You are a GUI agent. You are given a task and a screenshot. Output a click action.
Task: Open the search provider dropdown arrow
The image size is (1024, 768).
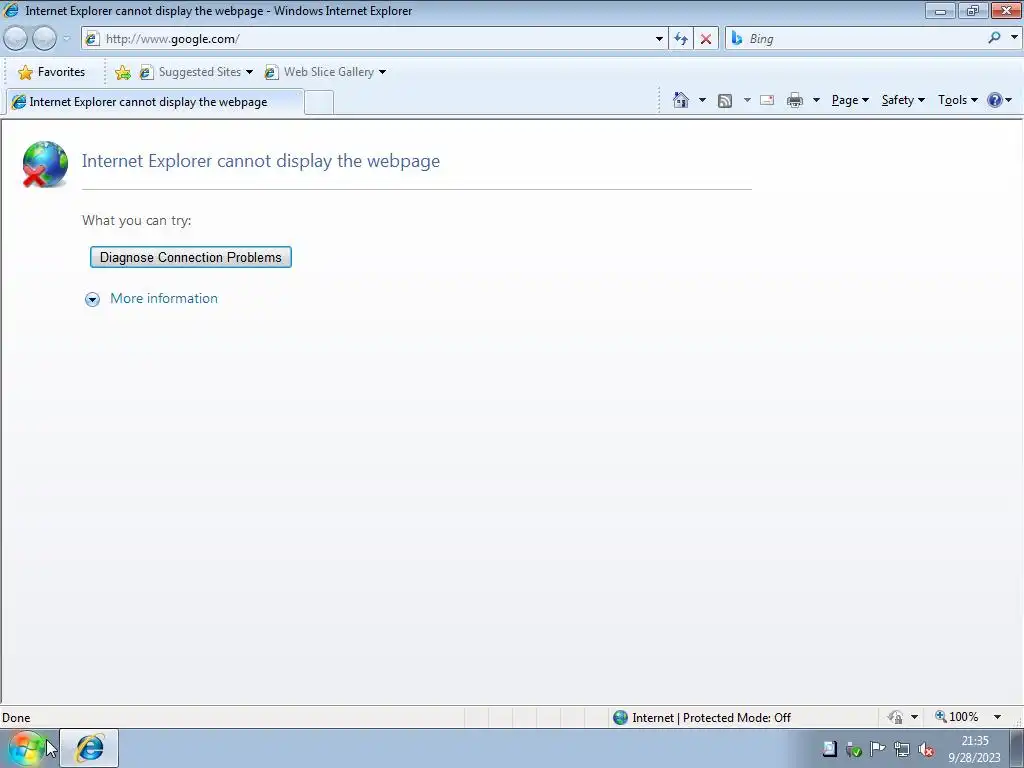[x=1014, y=38]
